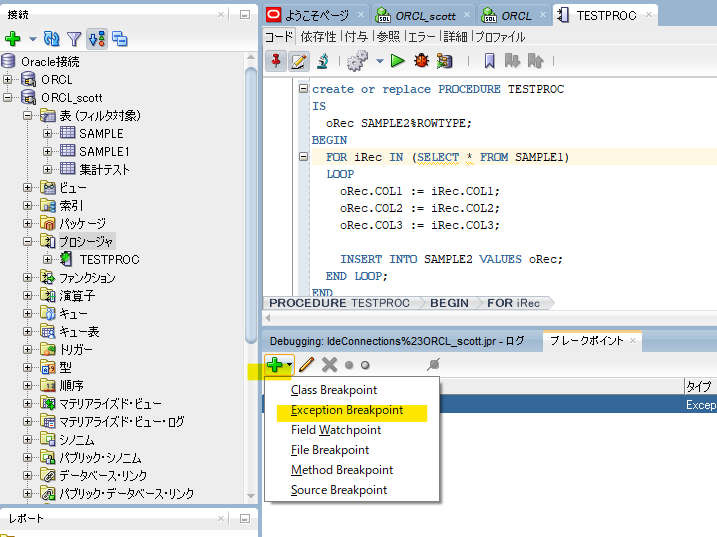The image size is (717, 537).
Task: Click the Filter funnel icon in connections panel
Action: [x=74, y=39]
